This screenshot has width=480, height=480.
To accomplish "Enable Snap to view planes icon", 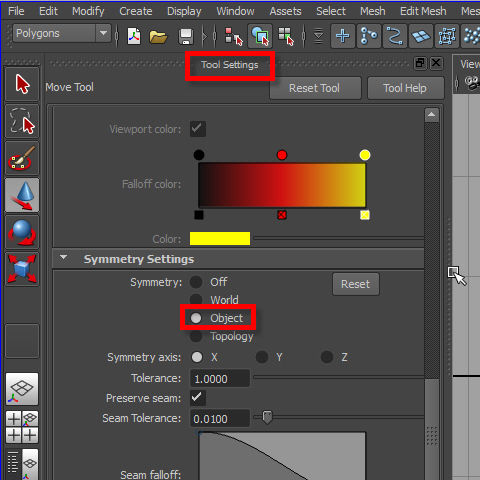I will coord(421,36).
